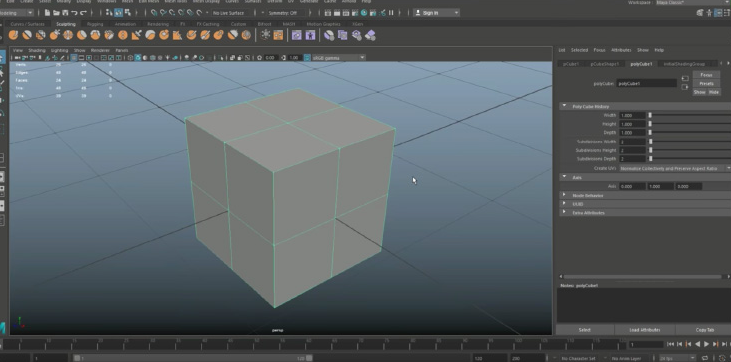
Task: Select the Sculpt tool on the shelf
Action: 13,35
